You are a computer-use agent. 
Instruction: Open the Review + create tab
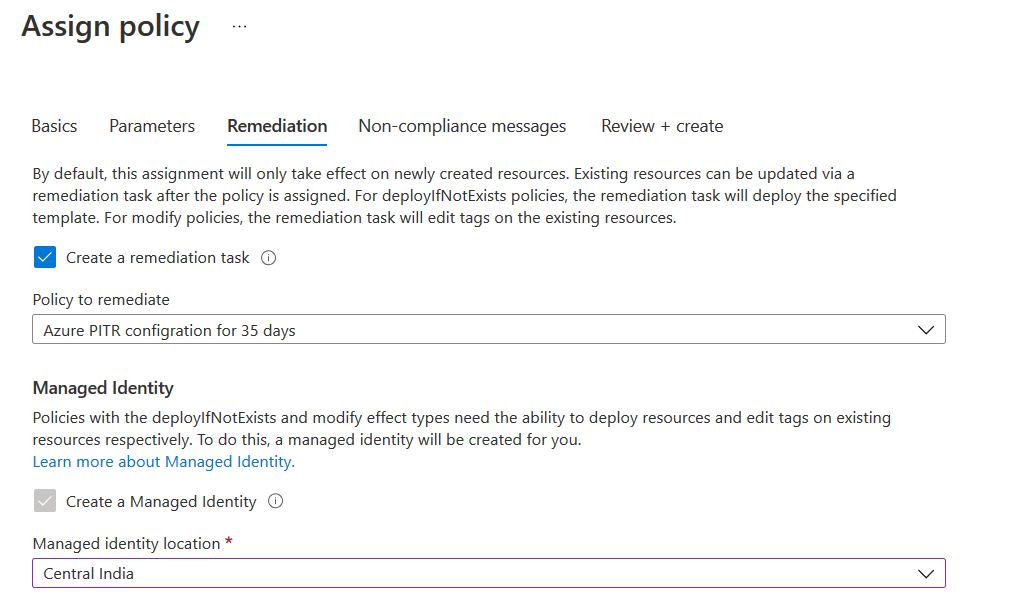tap(662, 126)
